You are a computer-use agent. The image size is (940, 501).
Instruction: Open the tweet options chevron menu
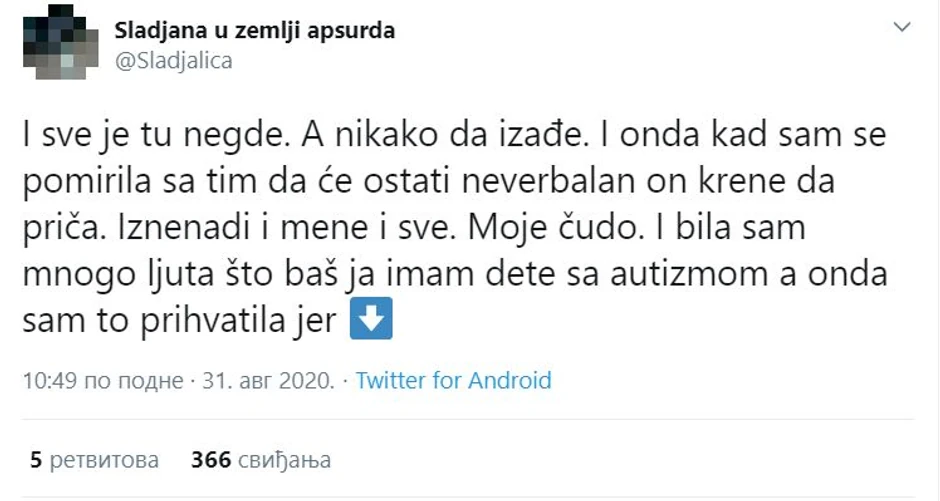903,27
